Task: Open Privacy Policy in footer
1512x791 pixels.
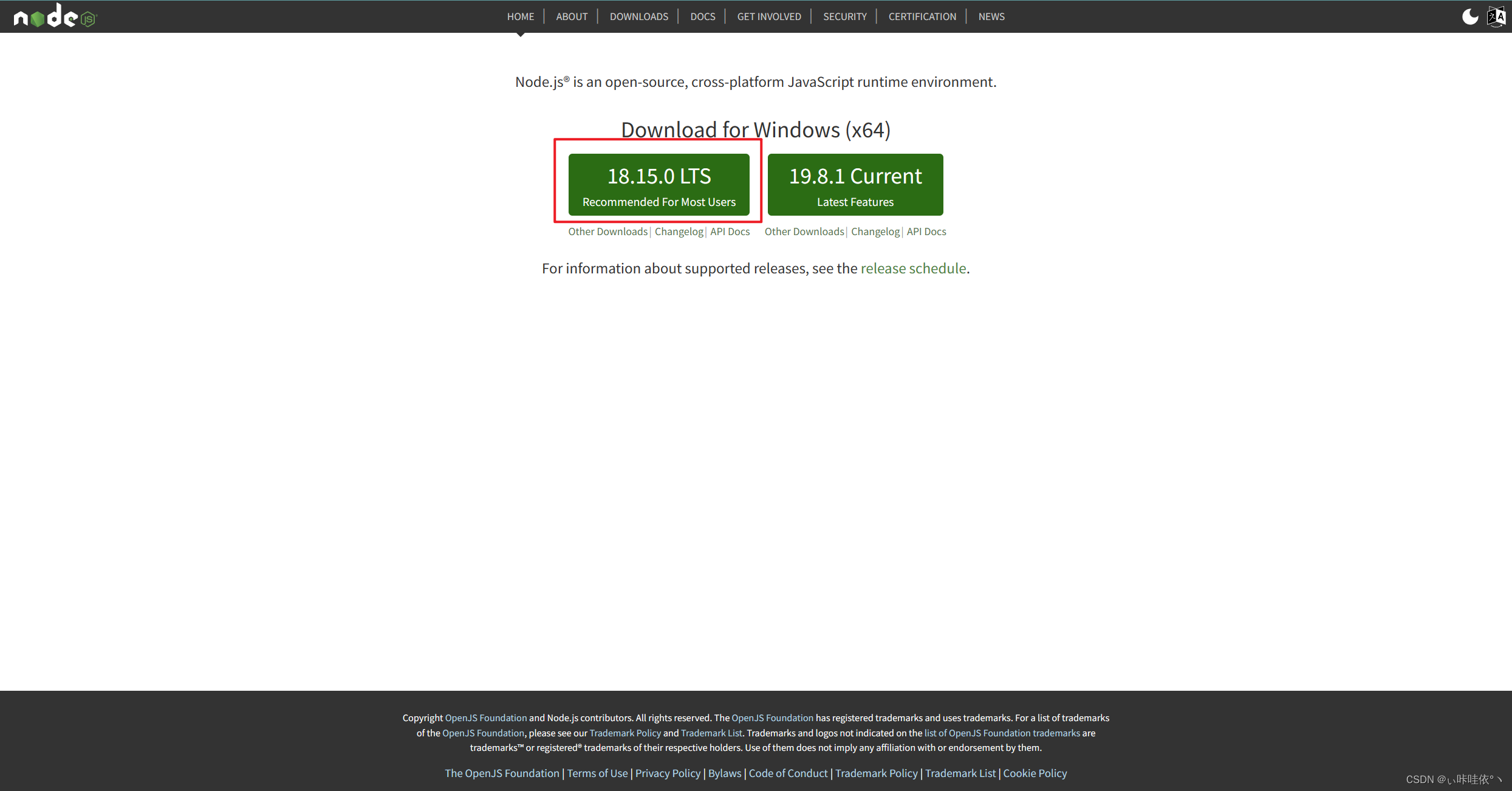Action: coord(668,773)
